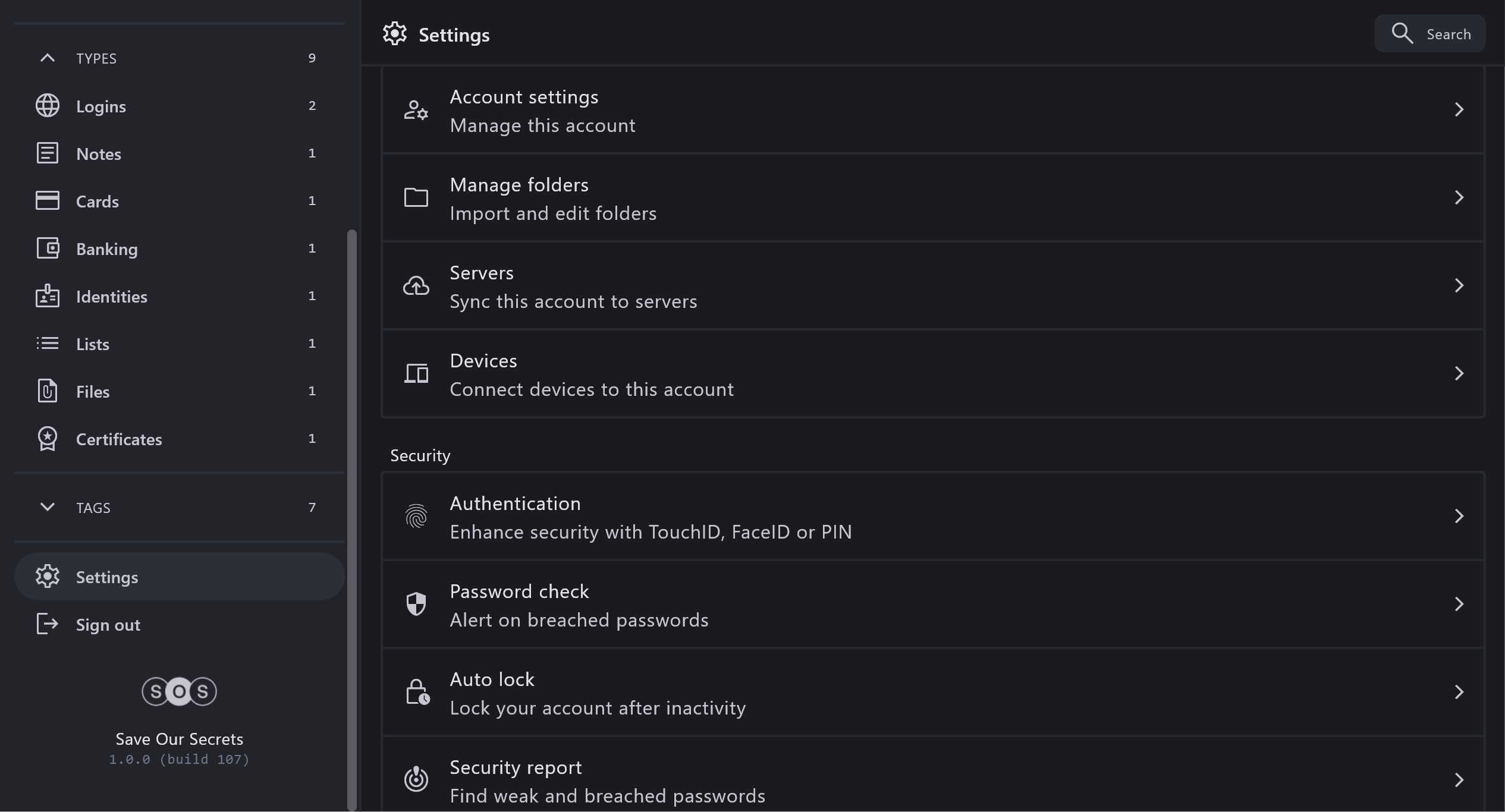Open the Certificates type list

[119, 439]
